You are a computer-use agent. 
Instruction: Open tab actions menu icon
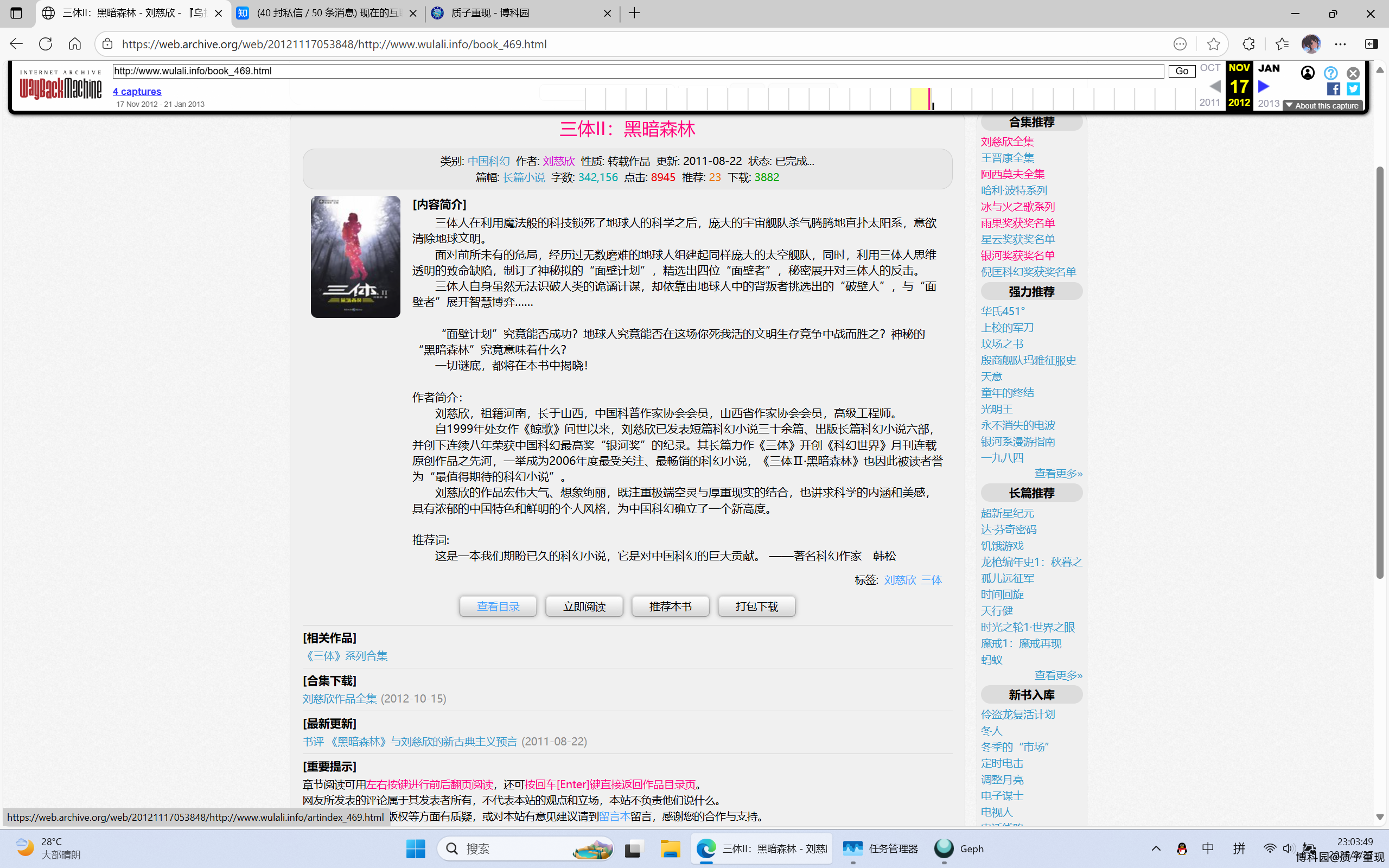coord(16,12)
